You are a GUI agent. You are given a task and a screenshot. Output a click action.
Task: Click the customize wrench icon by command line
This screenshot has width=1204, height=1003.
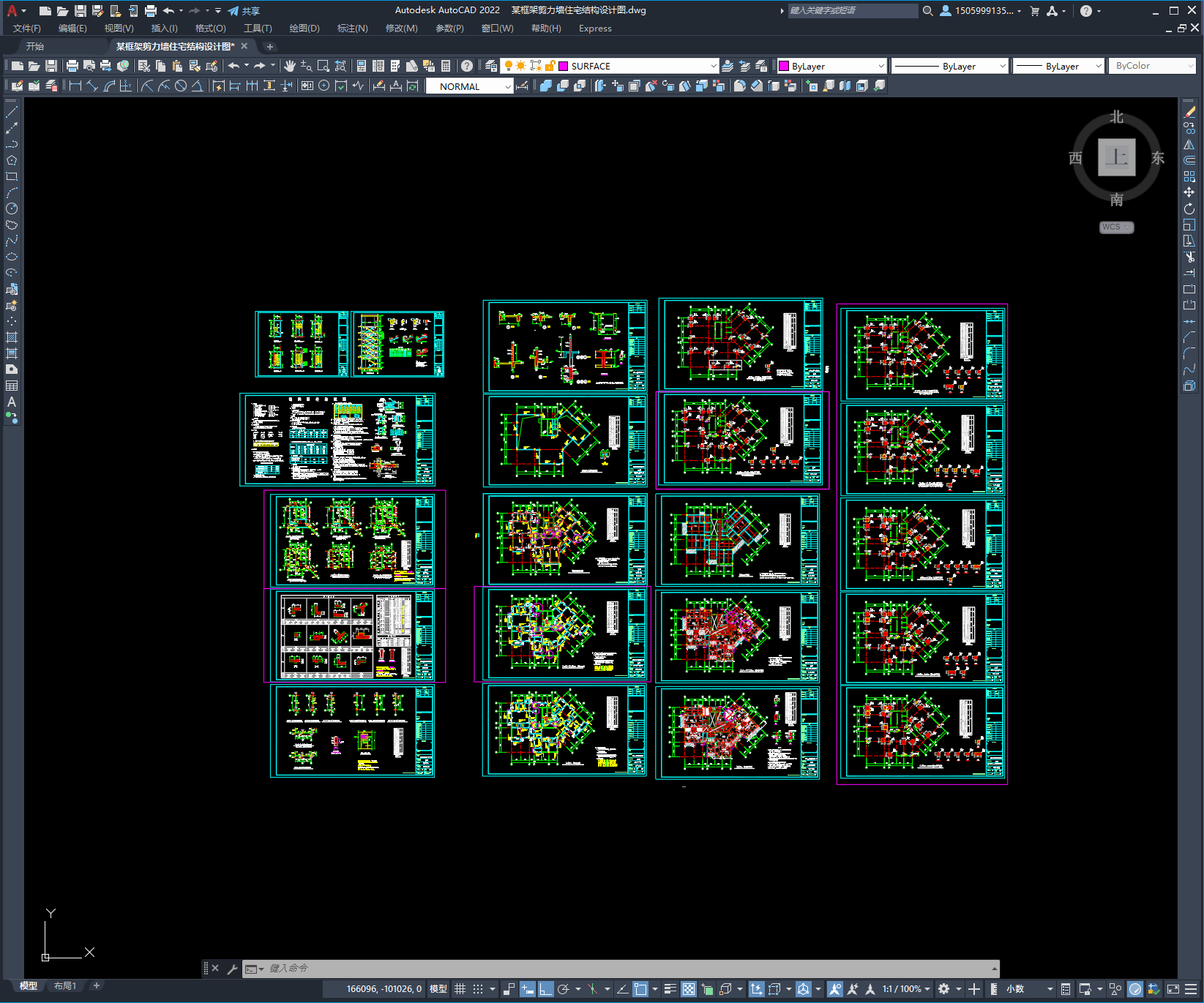(232, 969)
